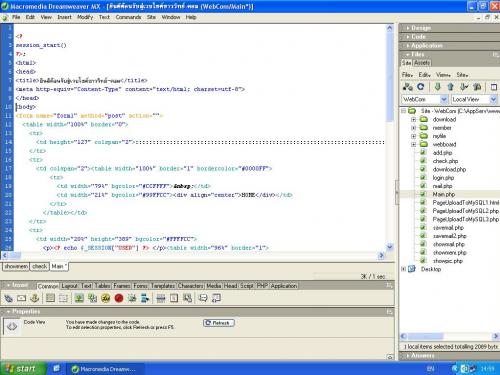Select check.php in the site tree

point(445,161)
